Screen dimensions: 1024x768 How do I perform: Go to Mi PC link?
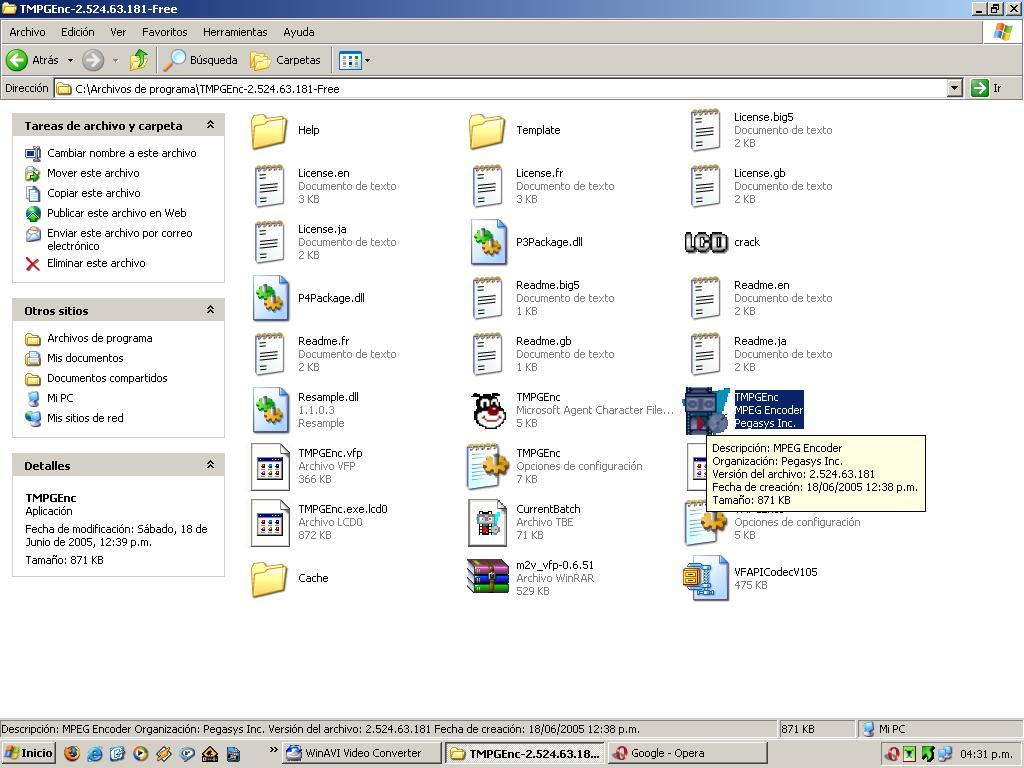[x=60, y=398]
